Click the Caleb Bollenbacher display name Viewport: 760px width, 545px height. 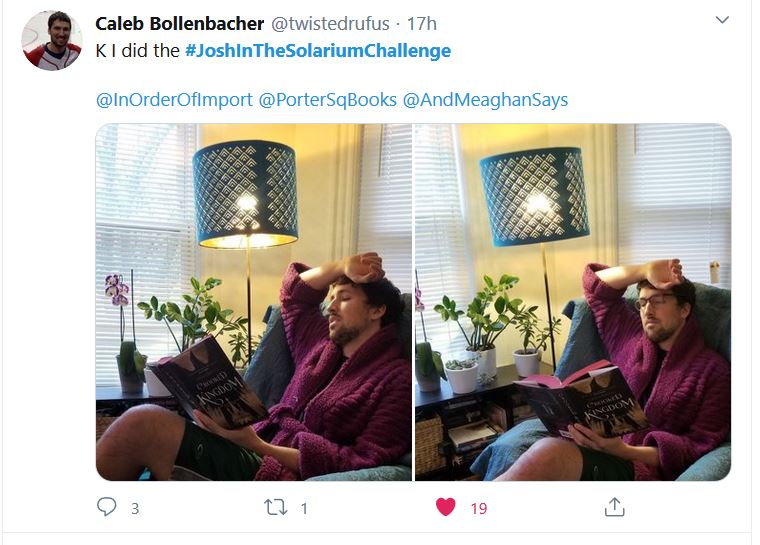coord(179,23)
